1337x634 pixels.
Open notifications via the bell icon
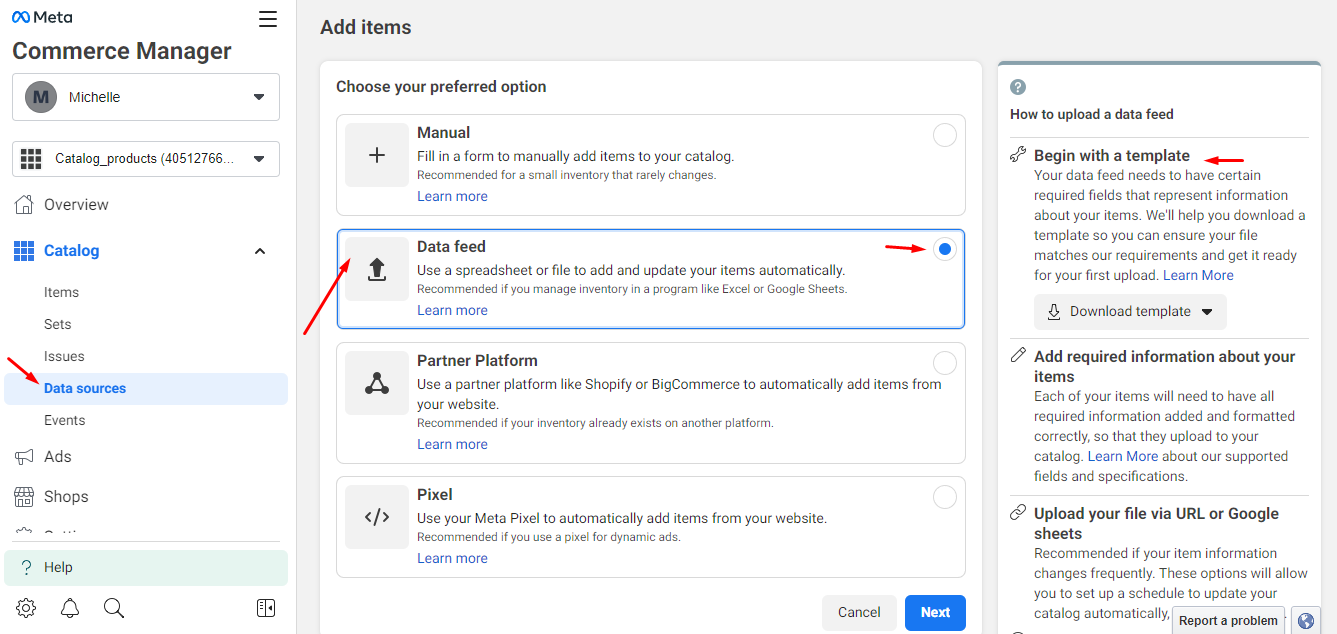tap(69, 607)
